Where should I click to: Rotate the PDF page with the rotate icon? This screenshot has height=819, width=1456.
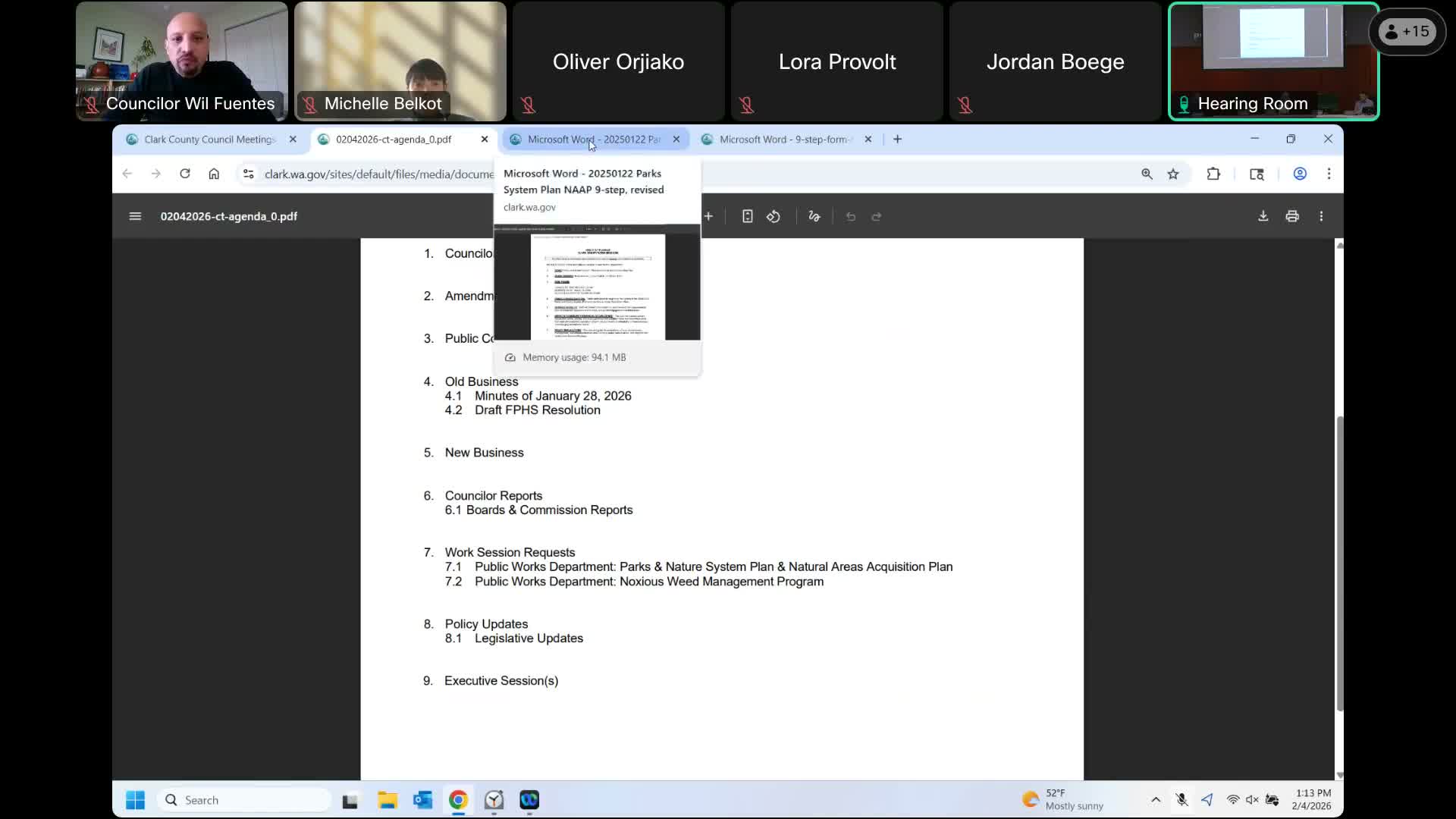(x=773, y=216)
